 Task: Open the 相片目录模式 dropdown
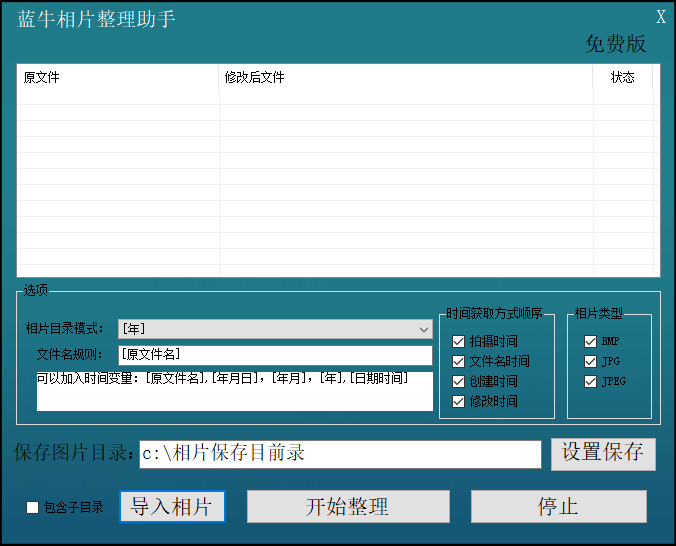275,329
